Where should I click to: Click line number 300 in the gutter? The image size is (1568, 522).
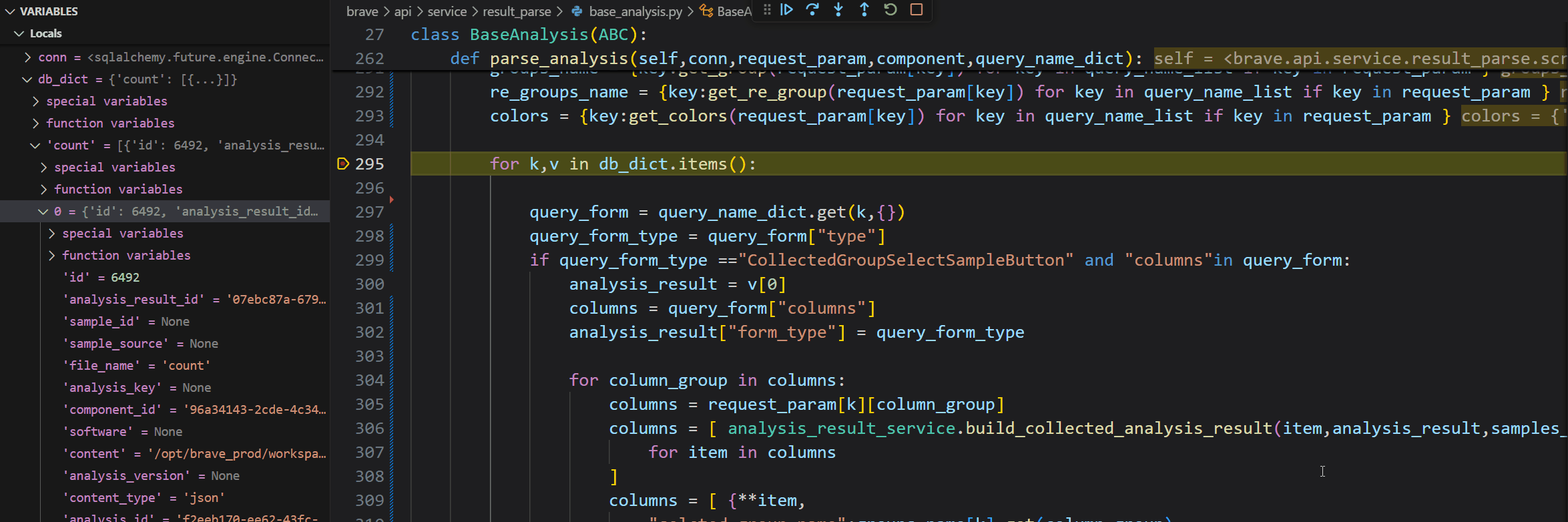[370, 284]
